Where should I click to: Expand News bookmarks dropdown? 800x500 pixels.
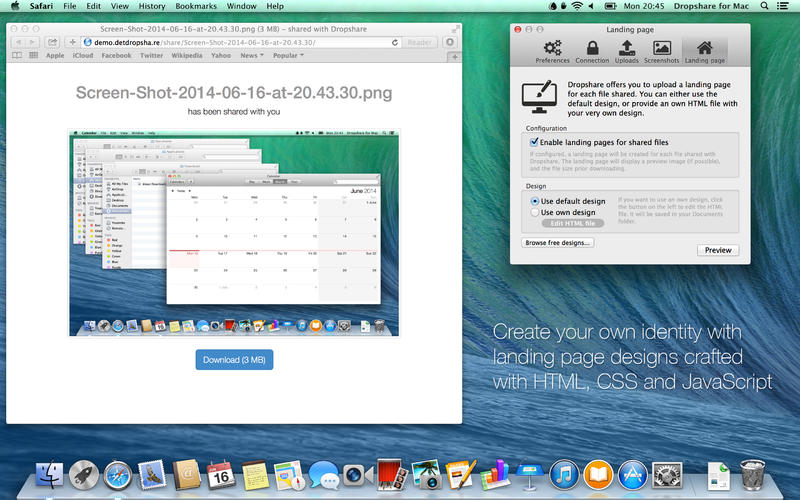252,55
